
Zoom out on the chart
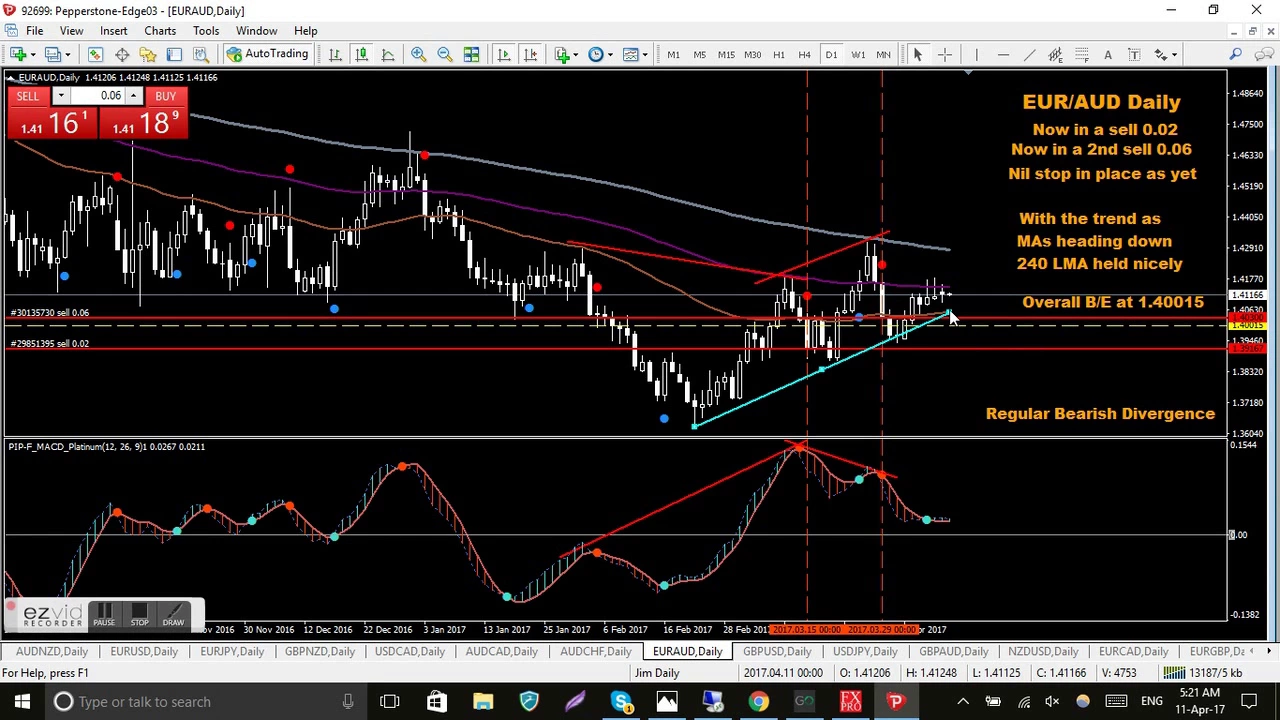click(445, 54)
